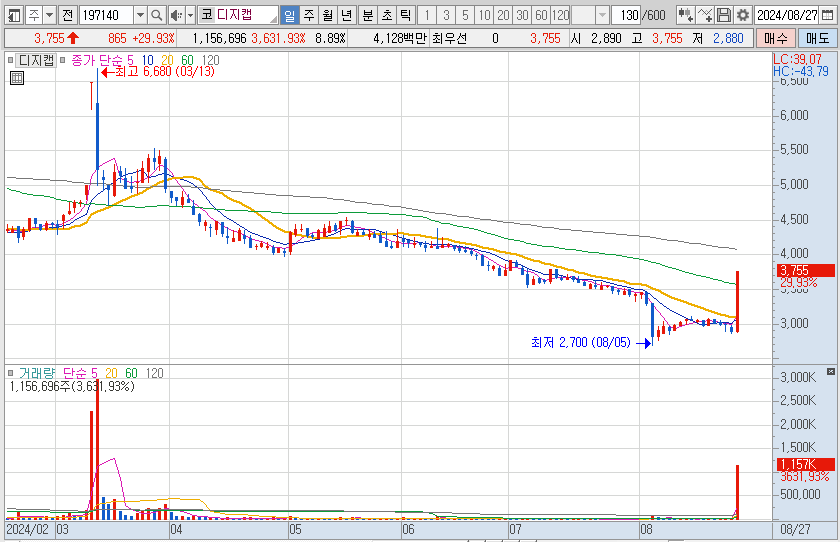Click the 전 button beside the stock code

68,15
